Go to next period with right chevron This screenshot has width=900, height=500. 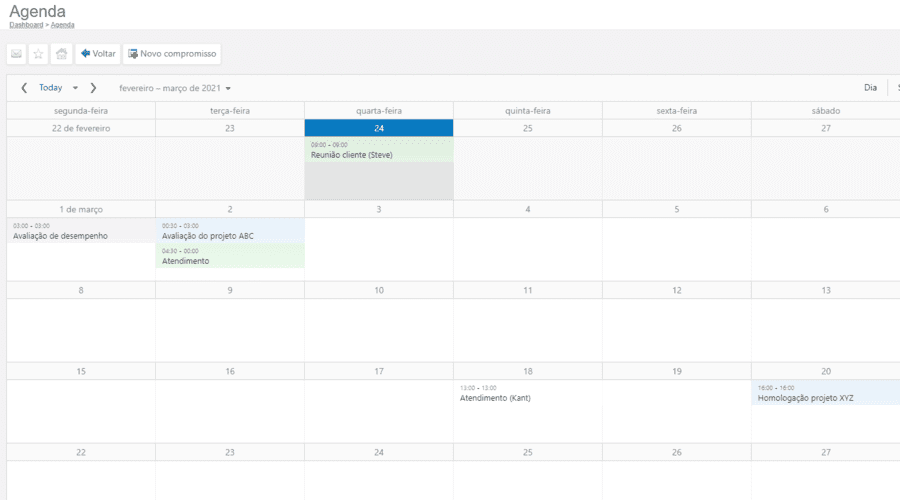[93, 88]
